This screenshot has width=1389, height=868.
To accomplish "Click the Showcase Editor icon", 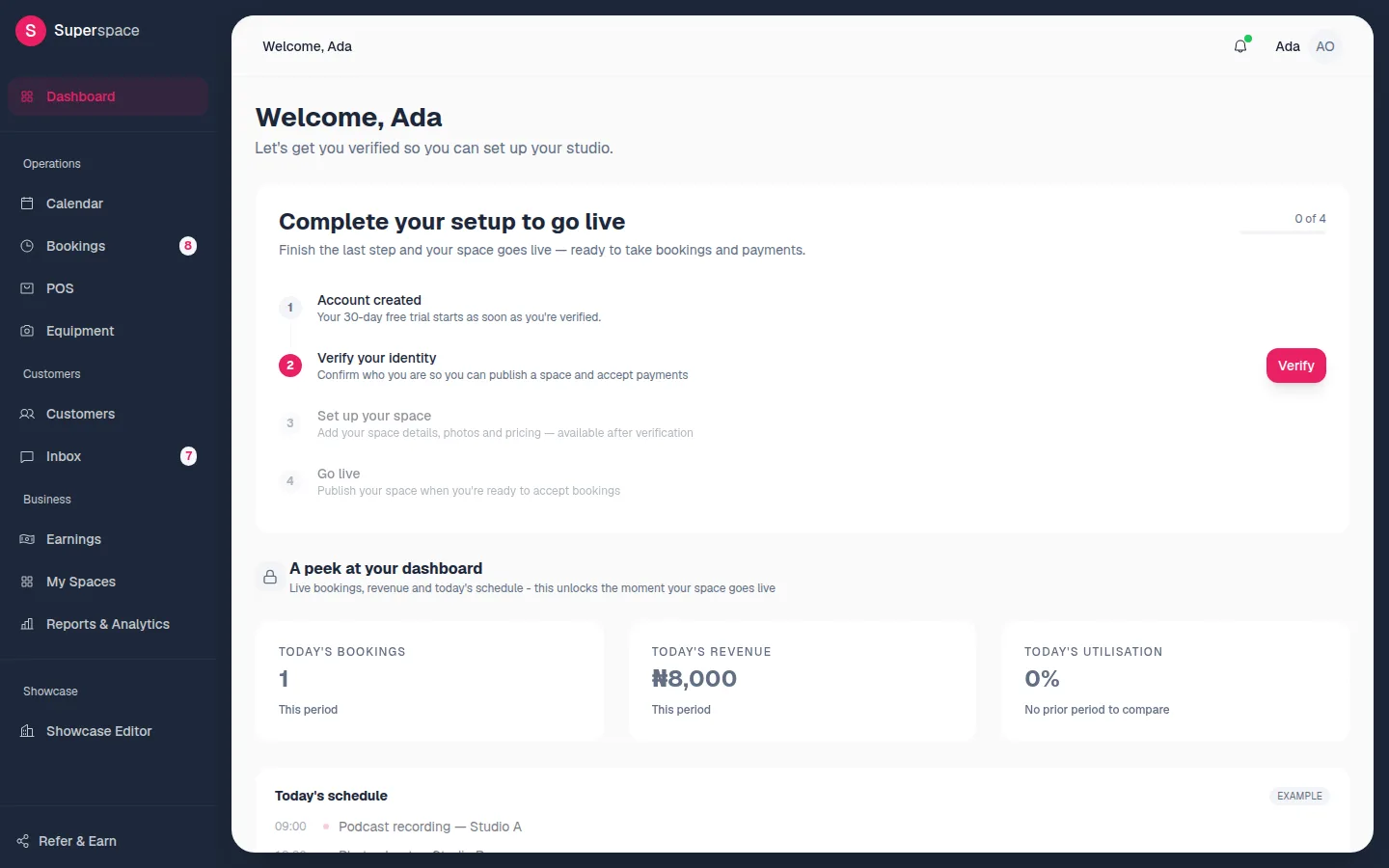I will tap(27, 731).
